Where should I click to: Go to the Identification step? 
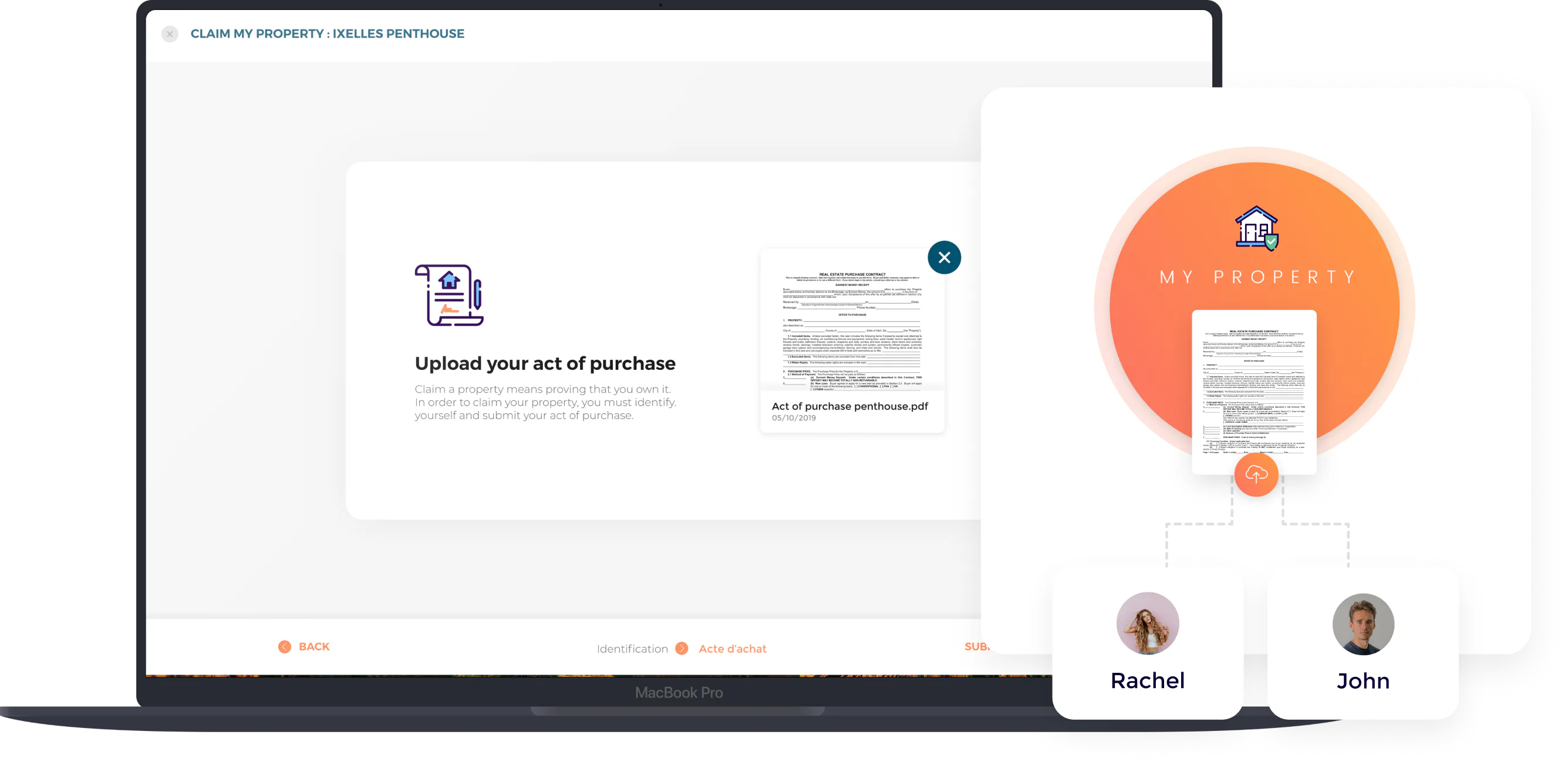(x=632, y=649)
